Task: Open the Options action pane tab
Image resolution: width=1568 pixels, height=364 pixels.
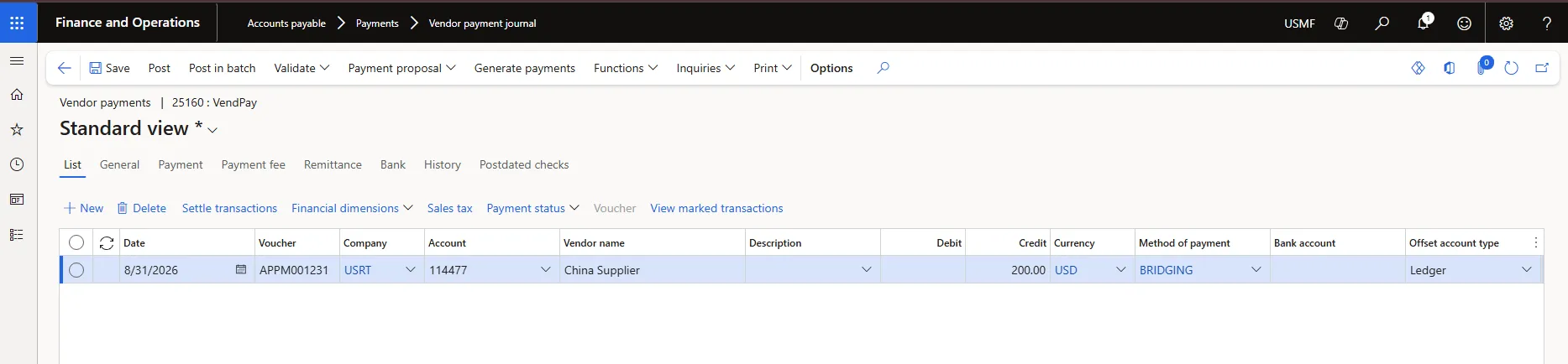Action: (831, 68)
